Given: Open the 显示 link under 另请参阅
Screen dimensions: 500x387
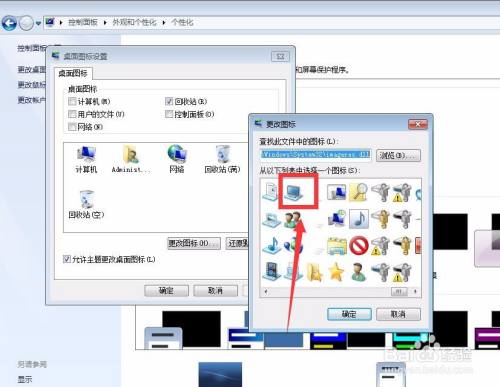Looking at the screenshot, I should click(25, 379).
